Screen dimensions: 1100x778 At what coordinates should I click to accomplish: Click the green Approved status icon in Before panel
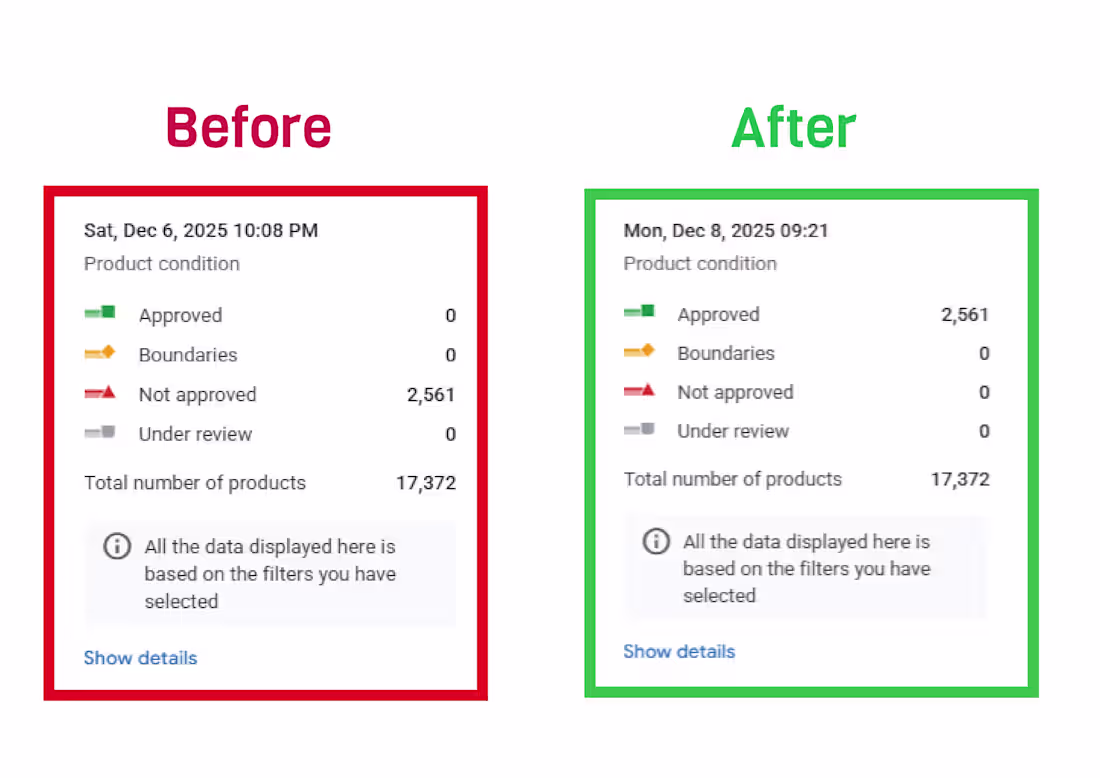[x=100, y=311]
